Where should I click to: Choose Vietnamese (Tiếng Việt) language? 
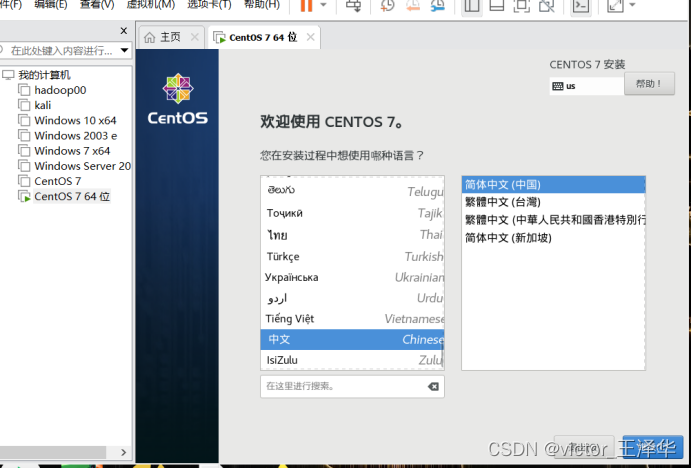[x=352, y=318]
